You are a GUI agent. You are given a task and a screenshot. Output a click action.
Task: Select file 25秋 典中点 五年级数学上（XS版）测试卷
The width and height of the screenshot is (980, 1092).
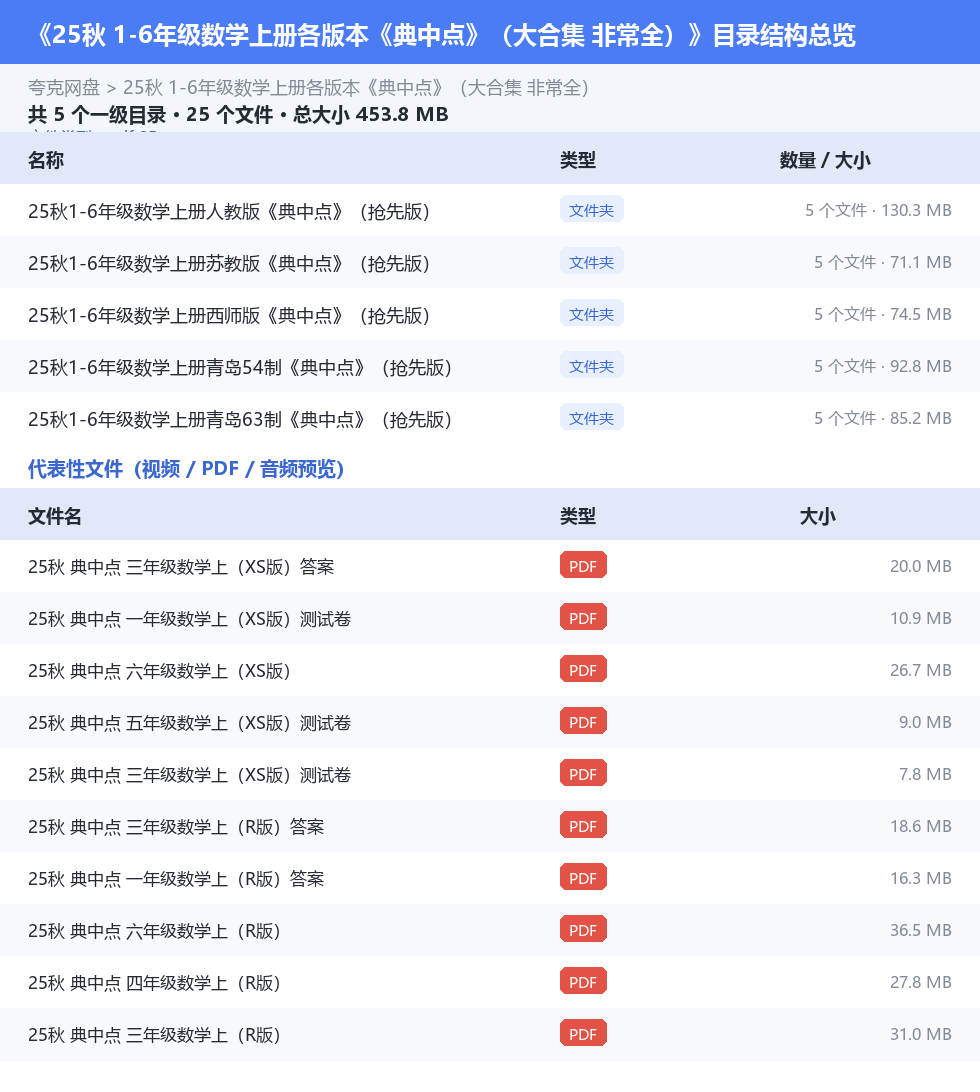click(x=189, y=723)
